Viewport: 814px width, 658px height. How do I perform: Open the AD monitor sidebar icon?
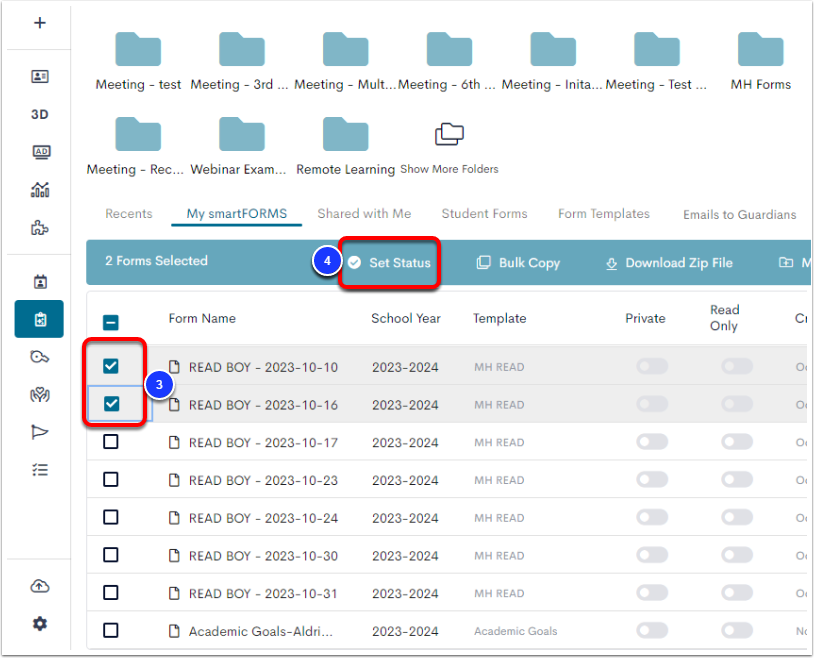41,152
